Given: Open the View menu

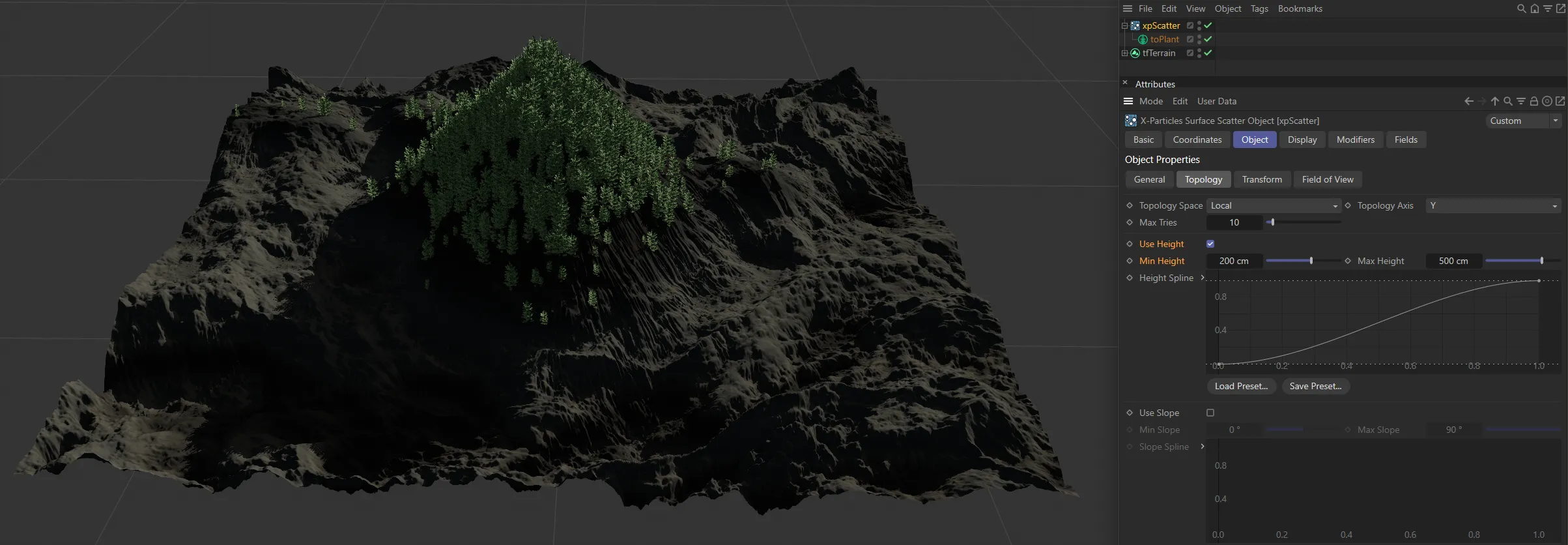Looking at the screenshot, I should (x=1195, y=8).
